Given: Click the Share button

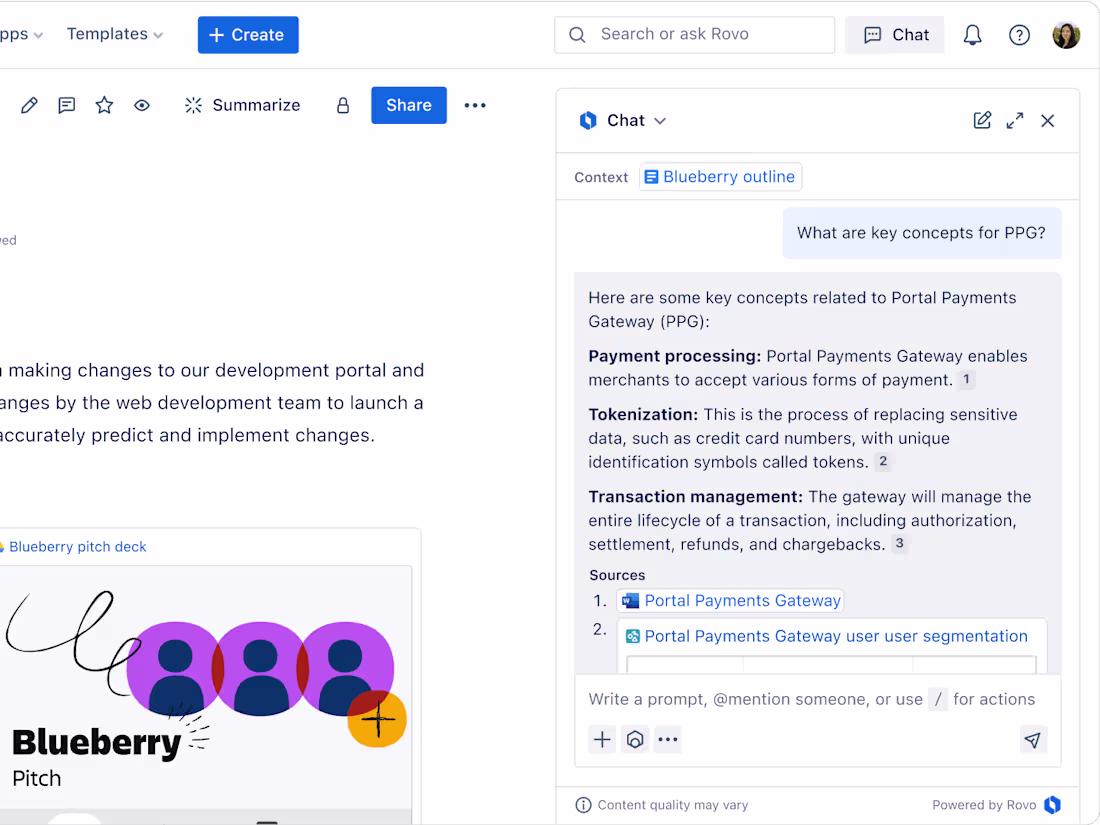Looking at the screenshot, I should (408, 105).
